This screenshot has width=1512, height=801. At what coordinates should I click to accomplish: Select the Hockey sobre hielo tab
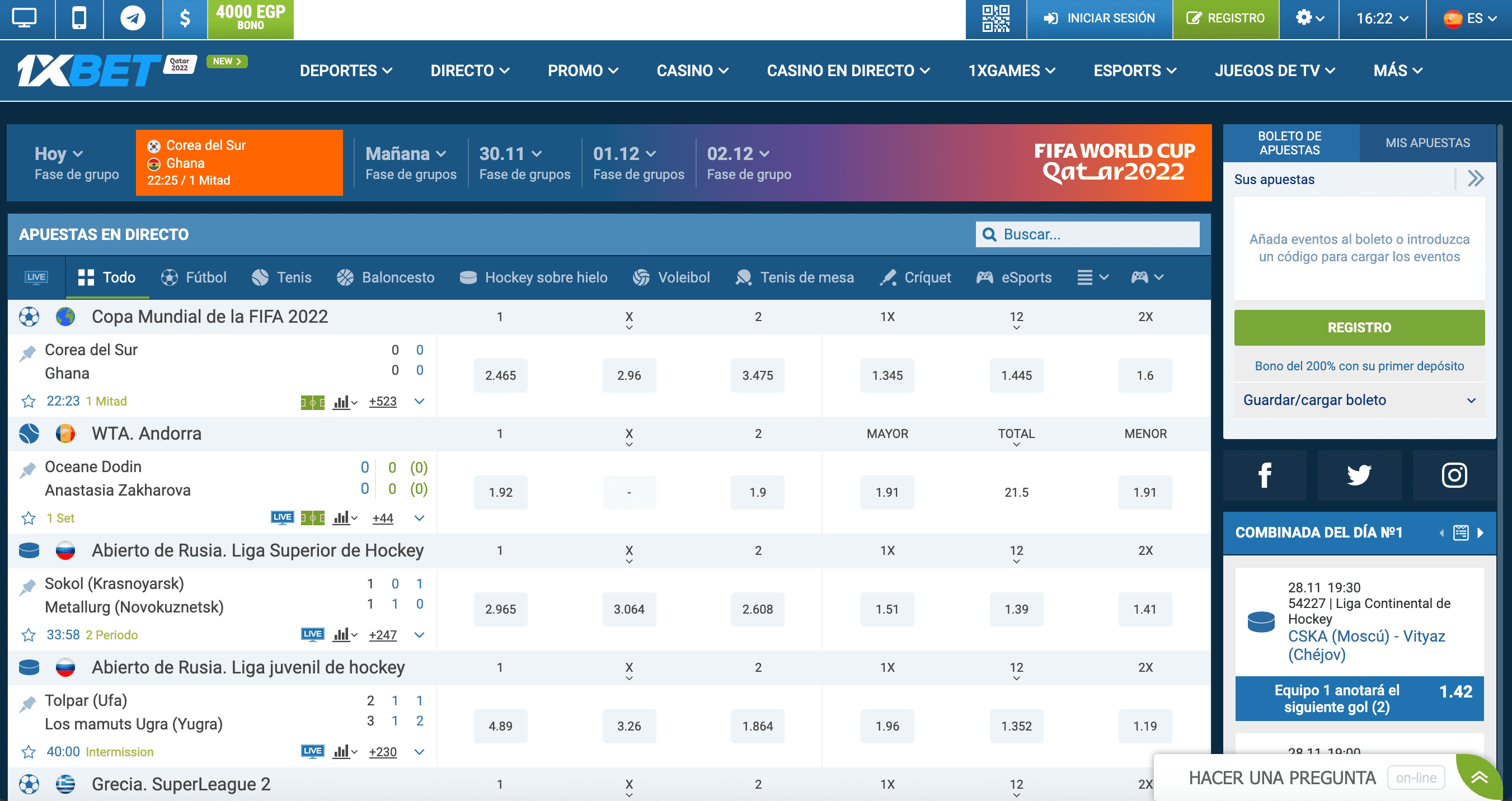coord(533,277)
